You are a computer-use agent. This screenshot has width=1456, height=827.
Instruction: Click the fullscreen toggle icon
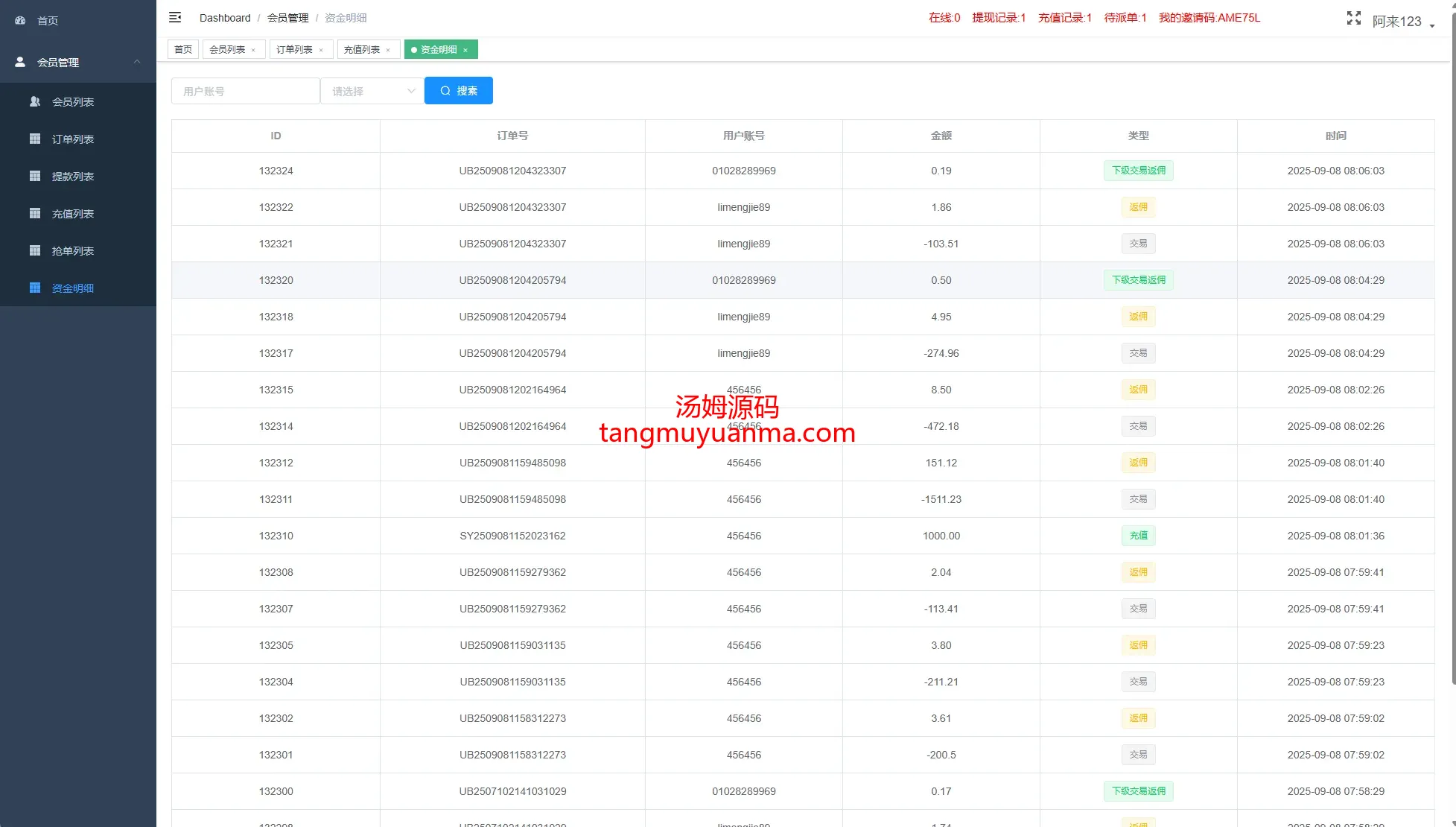pos(1353,19)
